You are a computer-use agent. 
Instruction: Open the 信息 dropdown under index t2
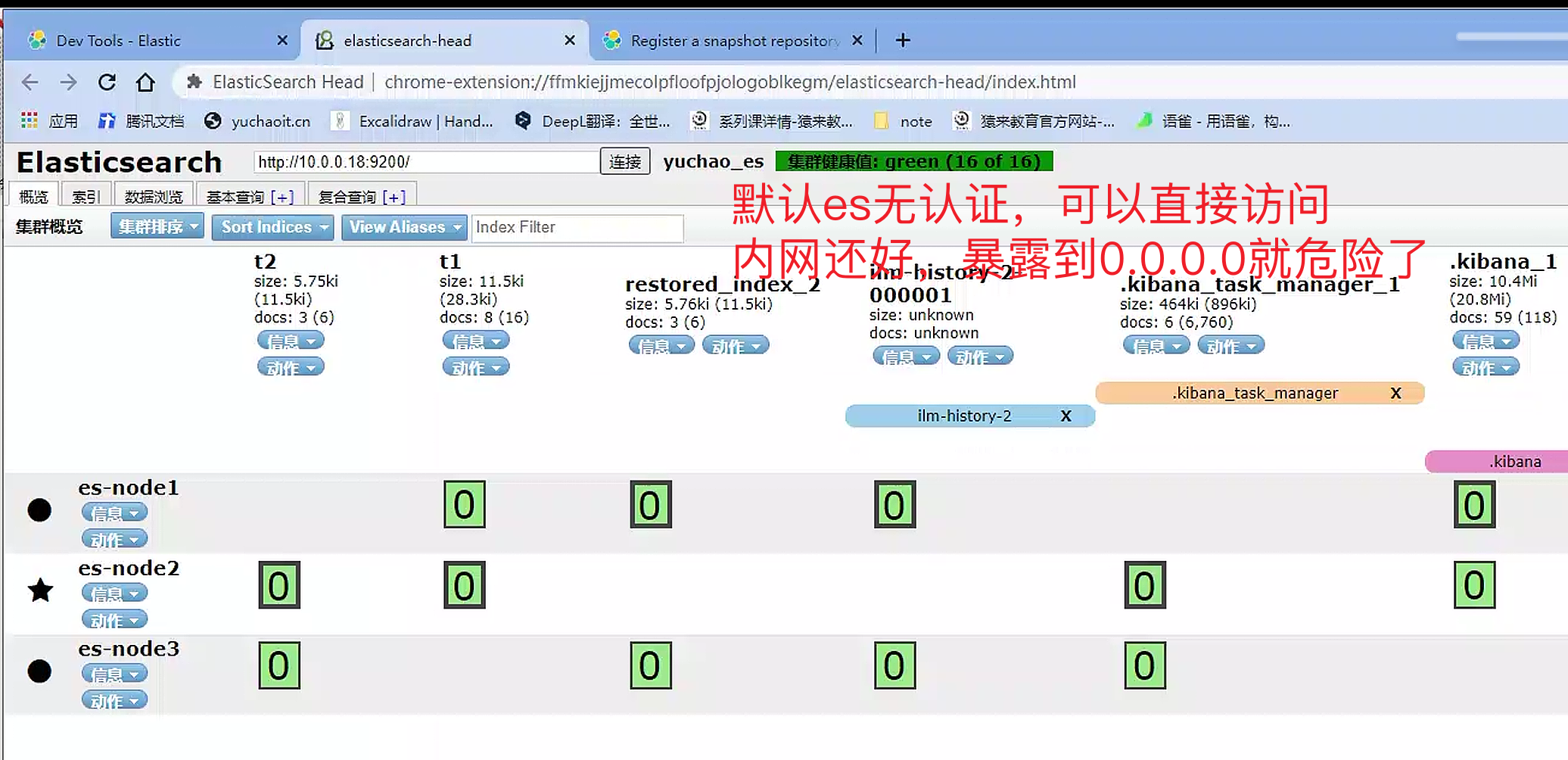click(291, 341)
